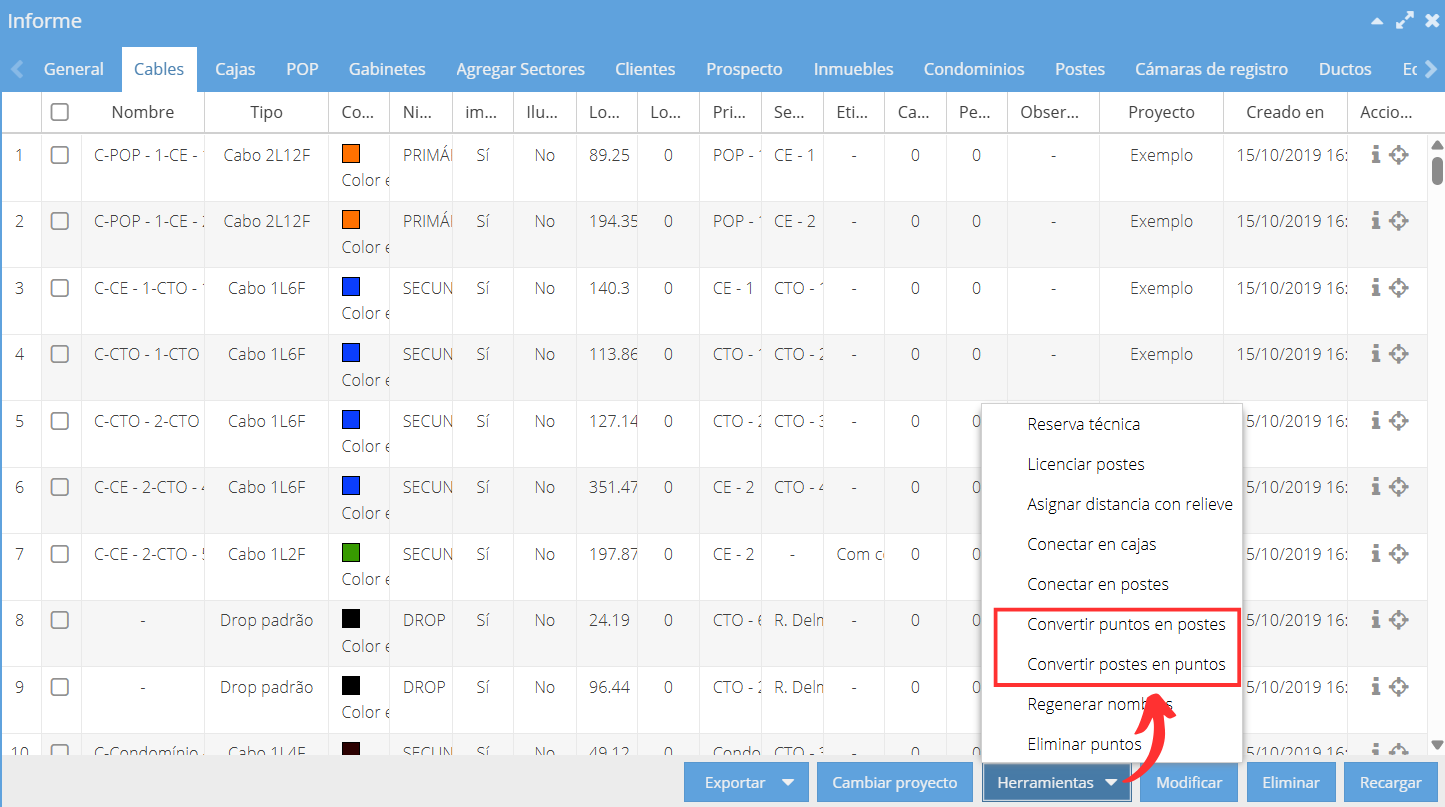Viewport: 1445px width, 807px height.
Task: Check the box for row 4
Action: click(60, 354)
